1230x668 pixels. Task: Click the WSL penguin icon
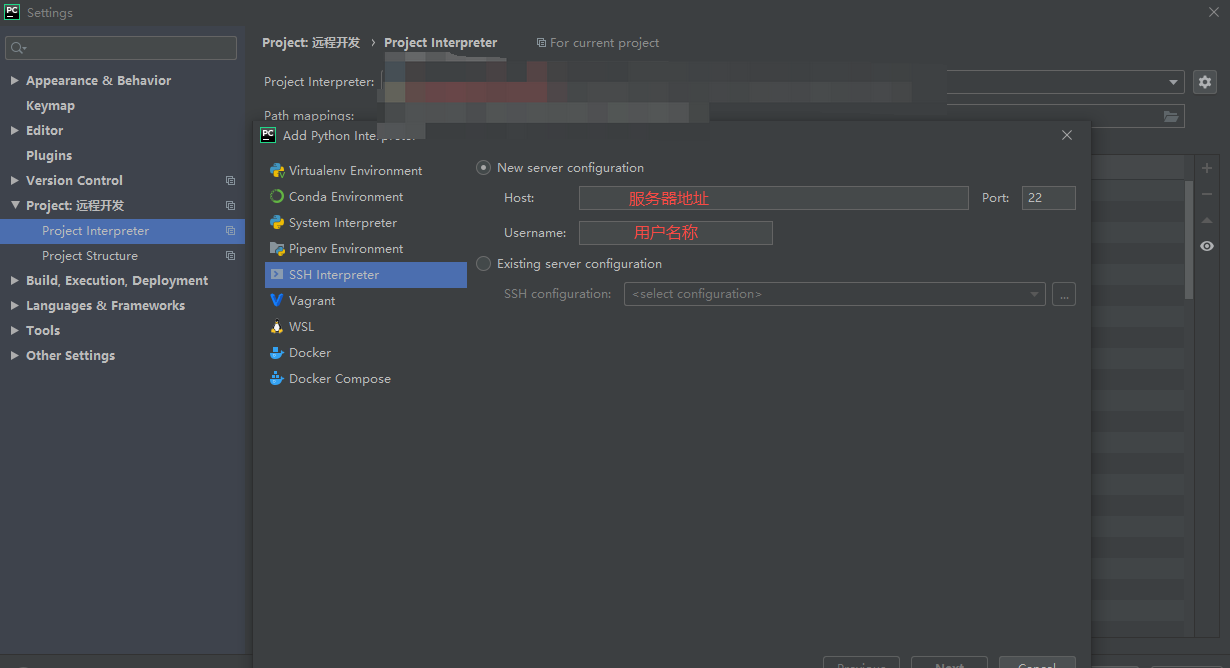[277, 327]
